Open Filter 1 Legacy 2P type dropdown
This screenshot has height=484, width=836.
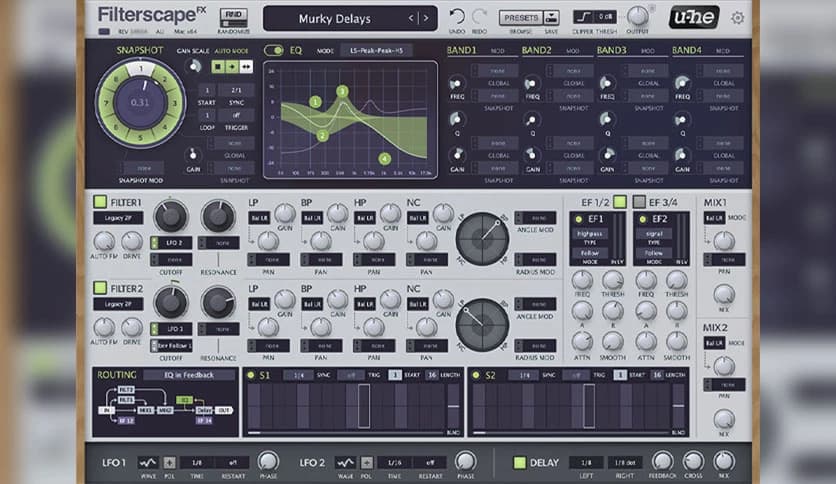(118, 217)
